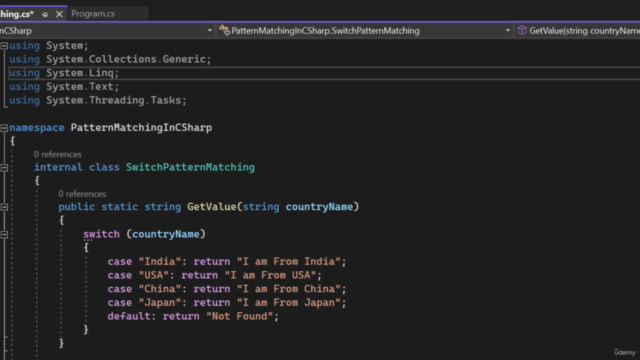Click the switch keyword
The height and width of the screenshot is (360, 640).
pos(101,234)
